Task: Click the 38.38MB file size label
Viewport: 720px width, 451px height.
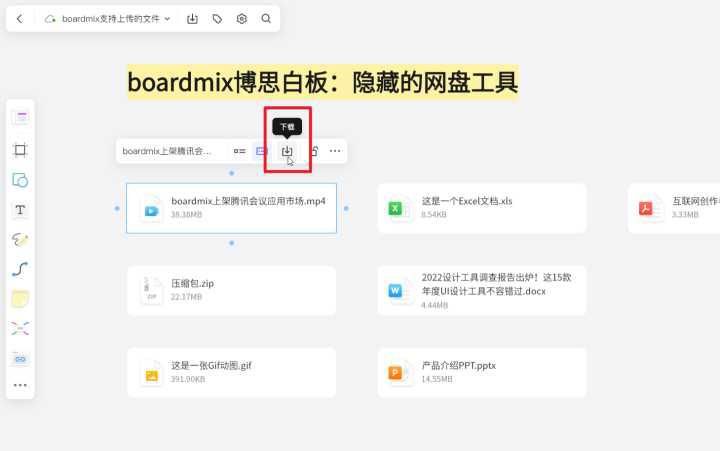Action: pos(186,214)
